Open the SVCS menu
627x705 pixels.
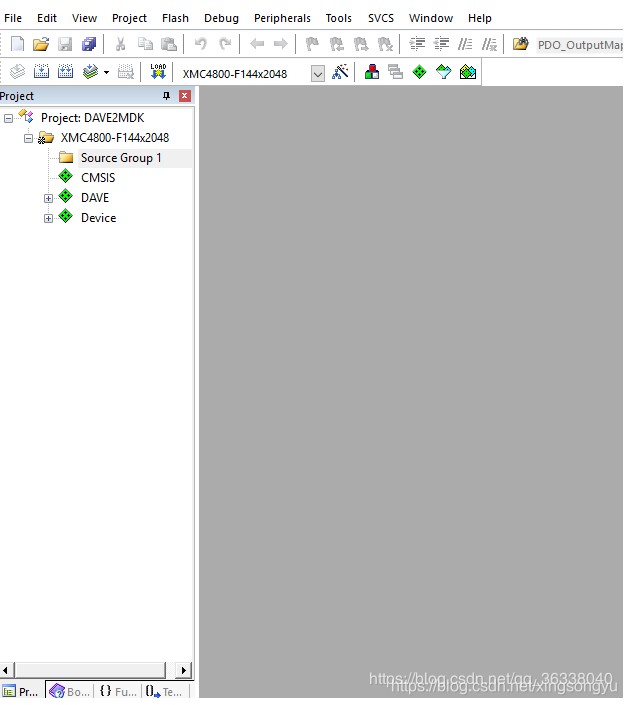[381, 18]
